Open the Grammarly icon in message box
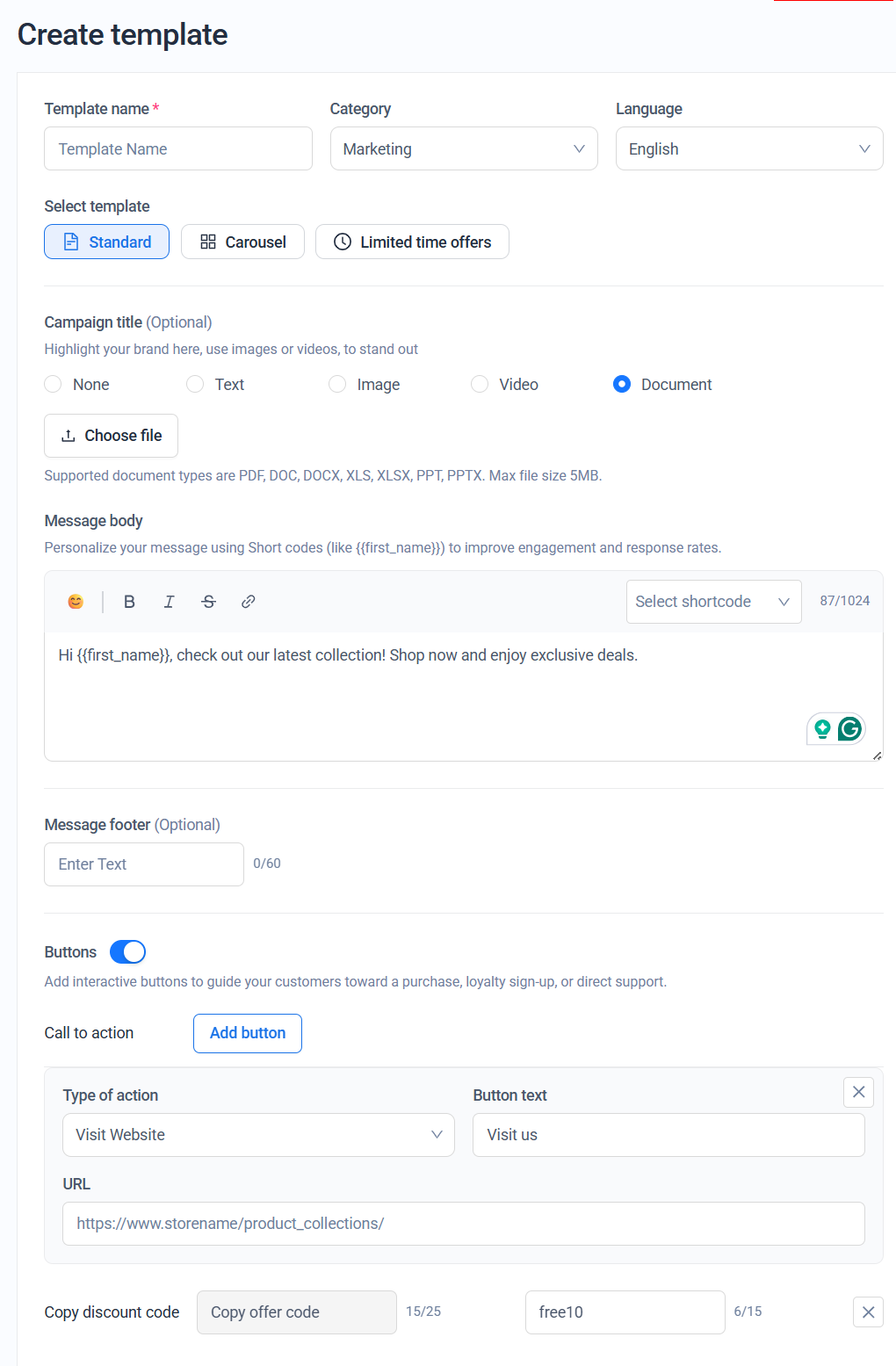 click(849, 728)
